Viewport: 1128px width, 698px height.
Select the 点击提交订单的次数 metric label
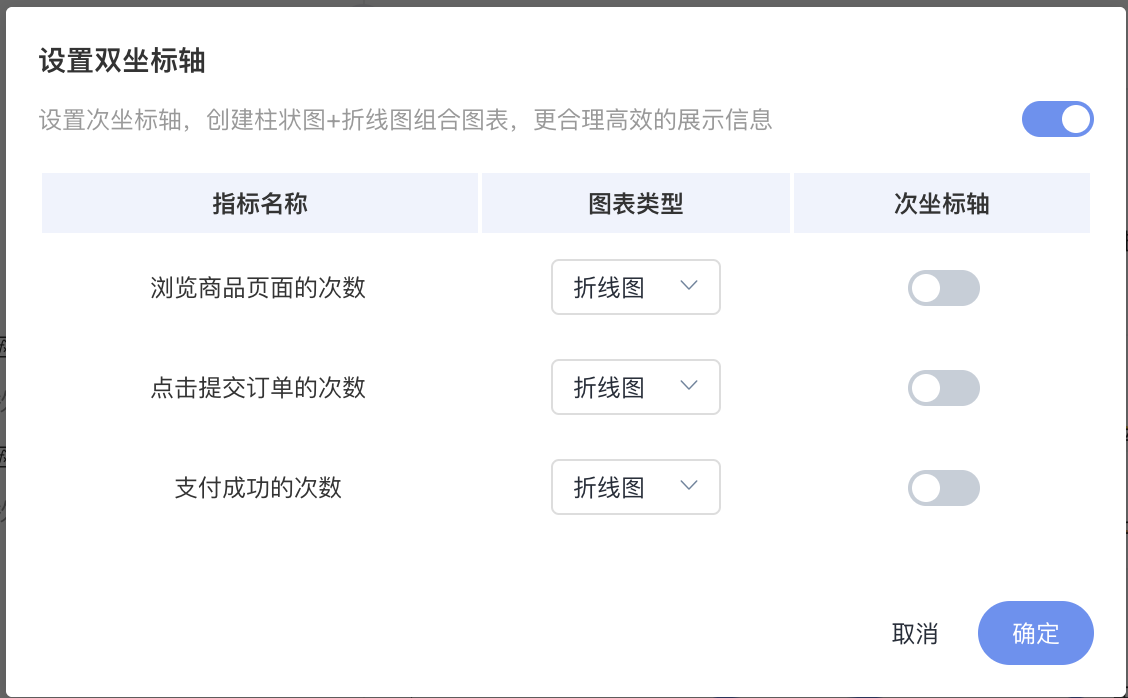(x=258, y=388)
